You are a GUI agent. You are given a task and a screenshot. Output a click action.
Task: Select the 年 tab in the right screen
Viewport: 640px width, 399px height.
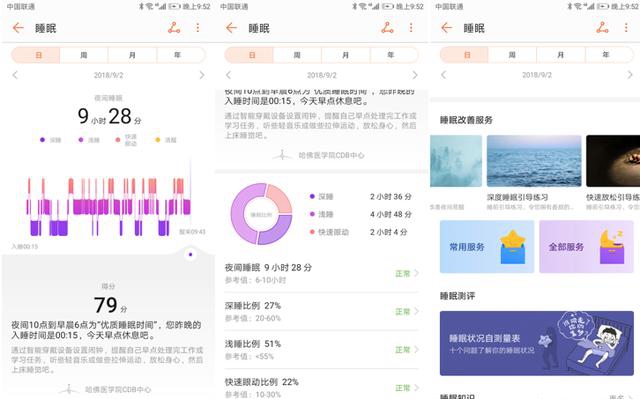click(x=609, y=55)
